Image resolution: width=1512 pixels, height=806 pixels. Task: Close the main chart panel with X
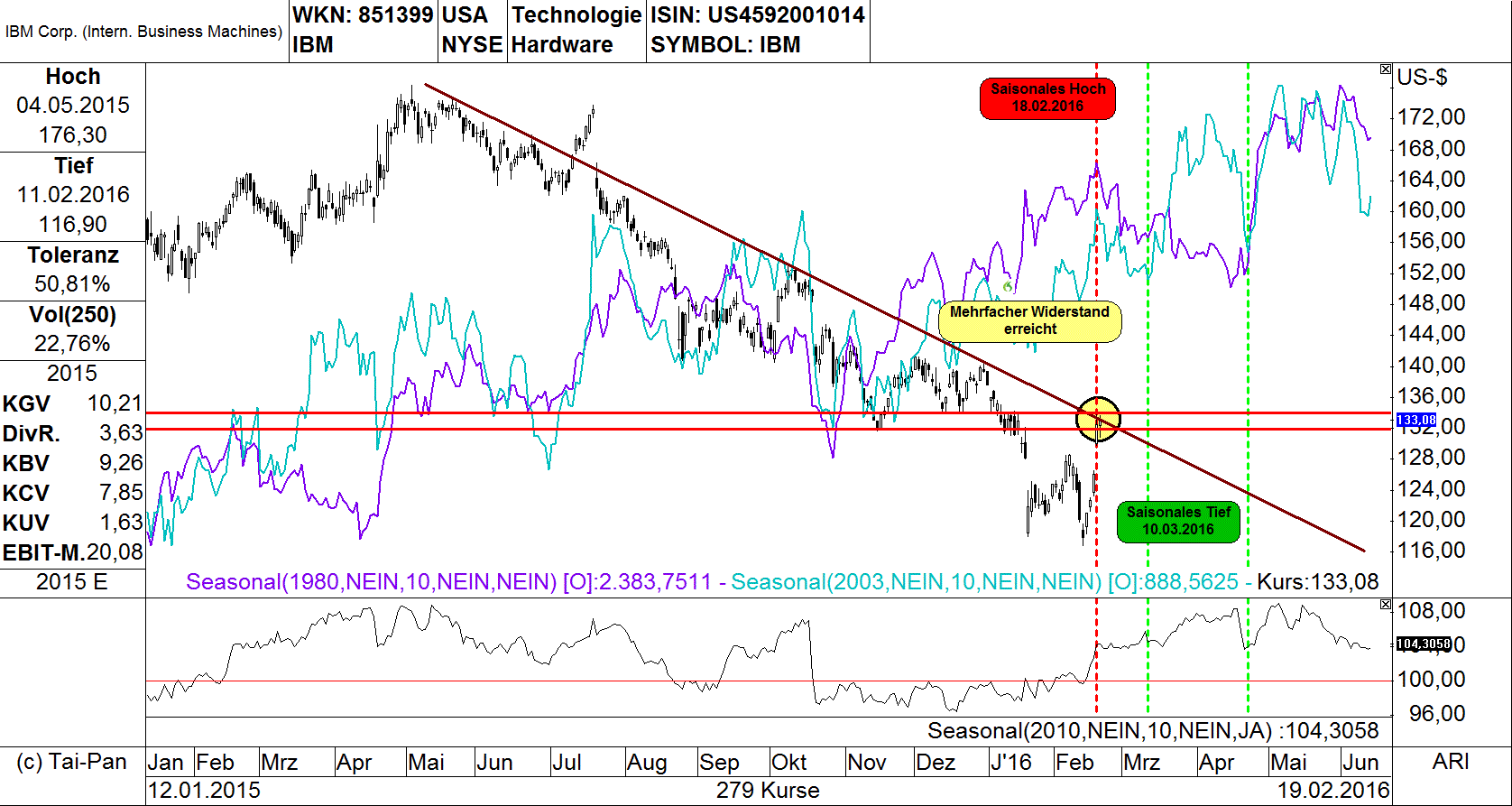[1386, 69]
